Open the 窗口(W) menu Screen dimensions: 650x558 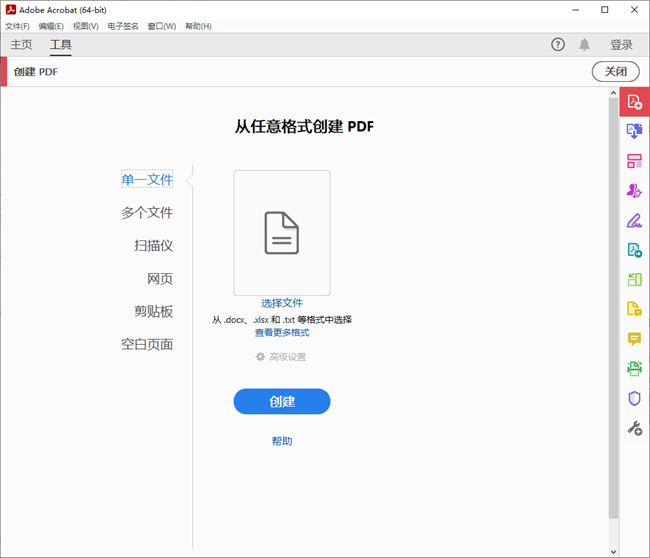click(162, 27)
